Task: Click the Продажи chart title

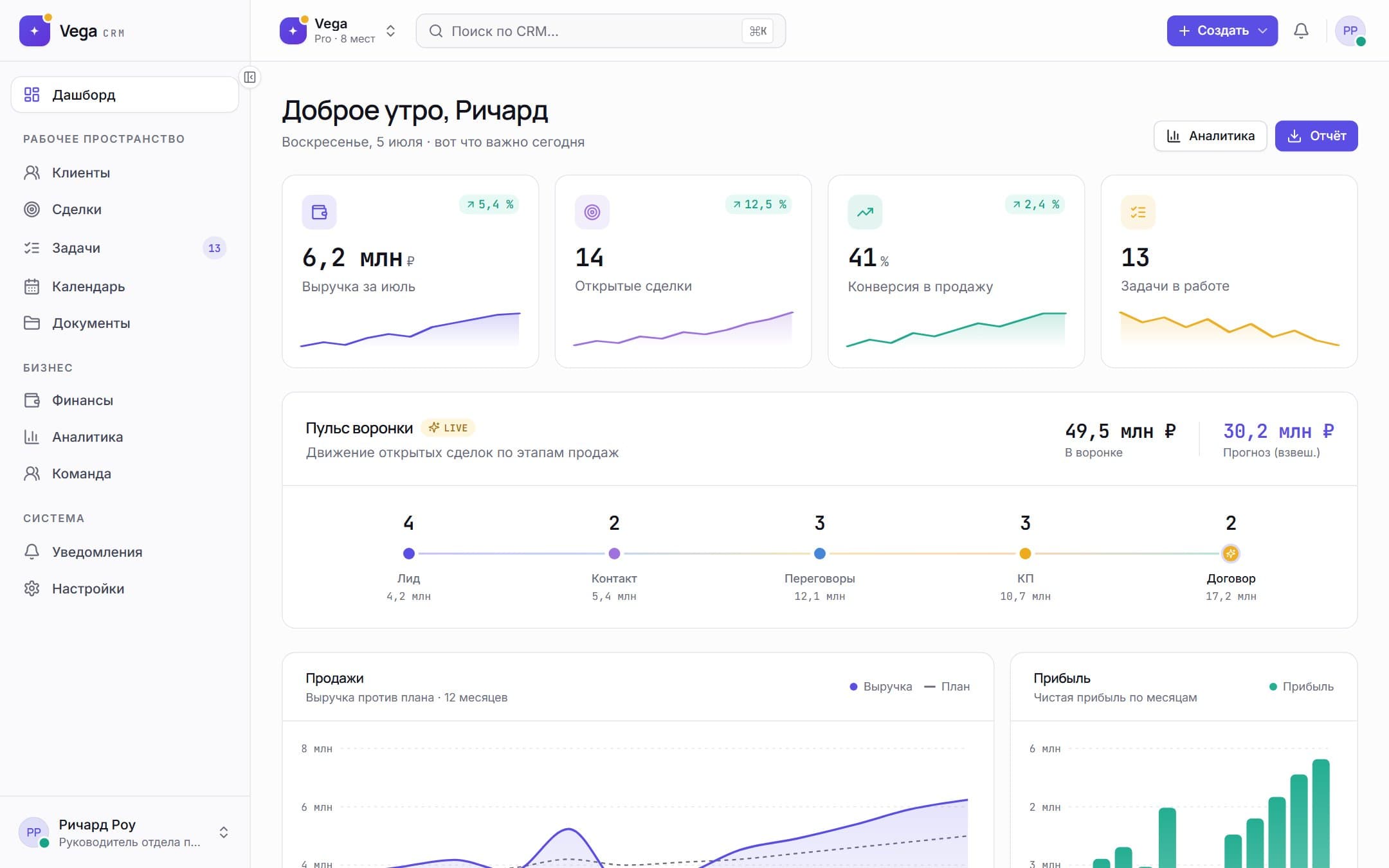Action: click(x=334, y=678)
